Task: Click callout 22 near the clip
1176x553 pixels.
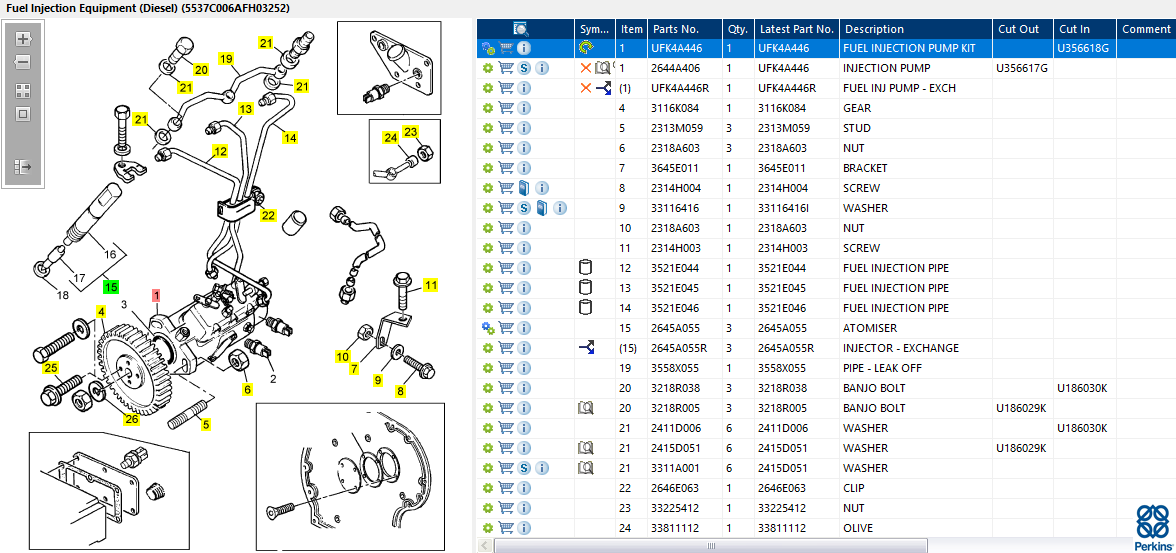Action: coord(268,216)
